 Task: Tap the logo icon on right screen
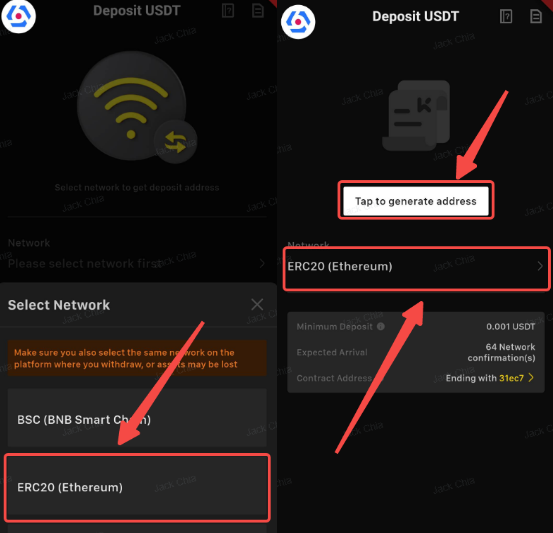pyautogui.click(x=298, y=22)
